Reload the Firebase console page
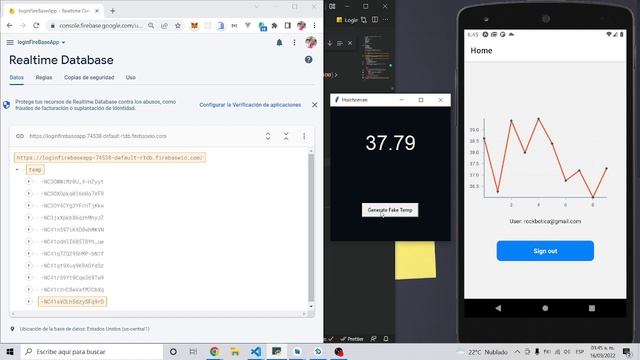 (x=36, y=26)
